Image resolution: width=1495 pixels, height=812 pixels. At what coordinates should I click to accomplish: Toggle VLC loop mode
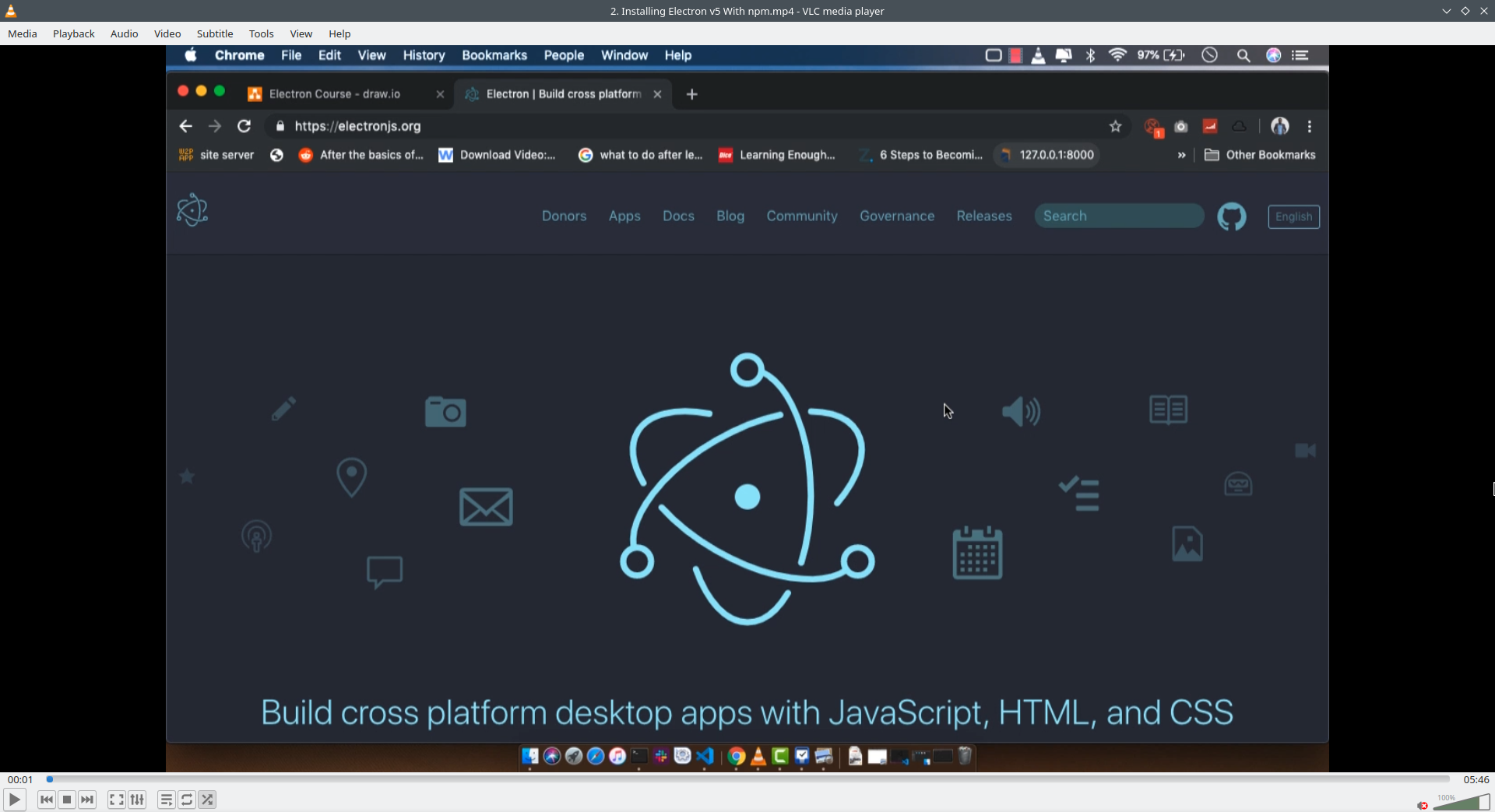(x=187, y=800)
